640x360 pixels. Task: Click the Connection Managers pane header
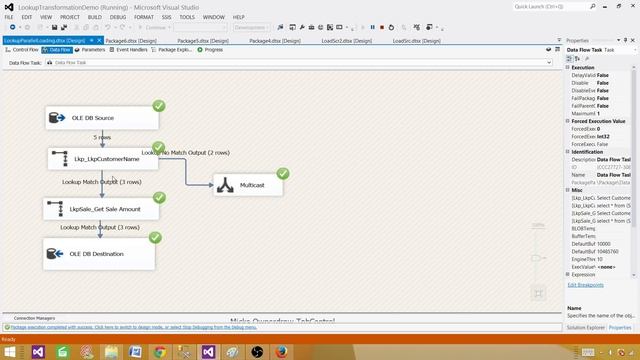pyautogui.click(x=34, y=318)
